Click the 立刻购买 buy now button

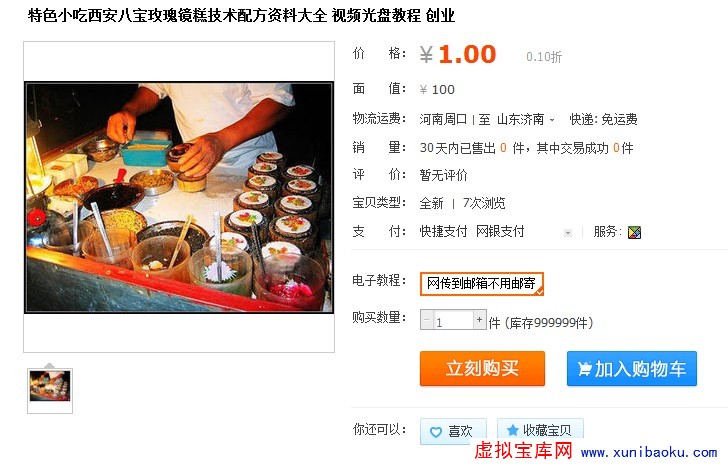tap(482, 369)
